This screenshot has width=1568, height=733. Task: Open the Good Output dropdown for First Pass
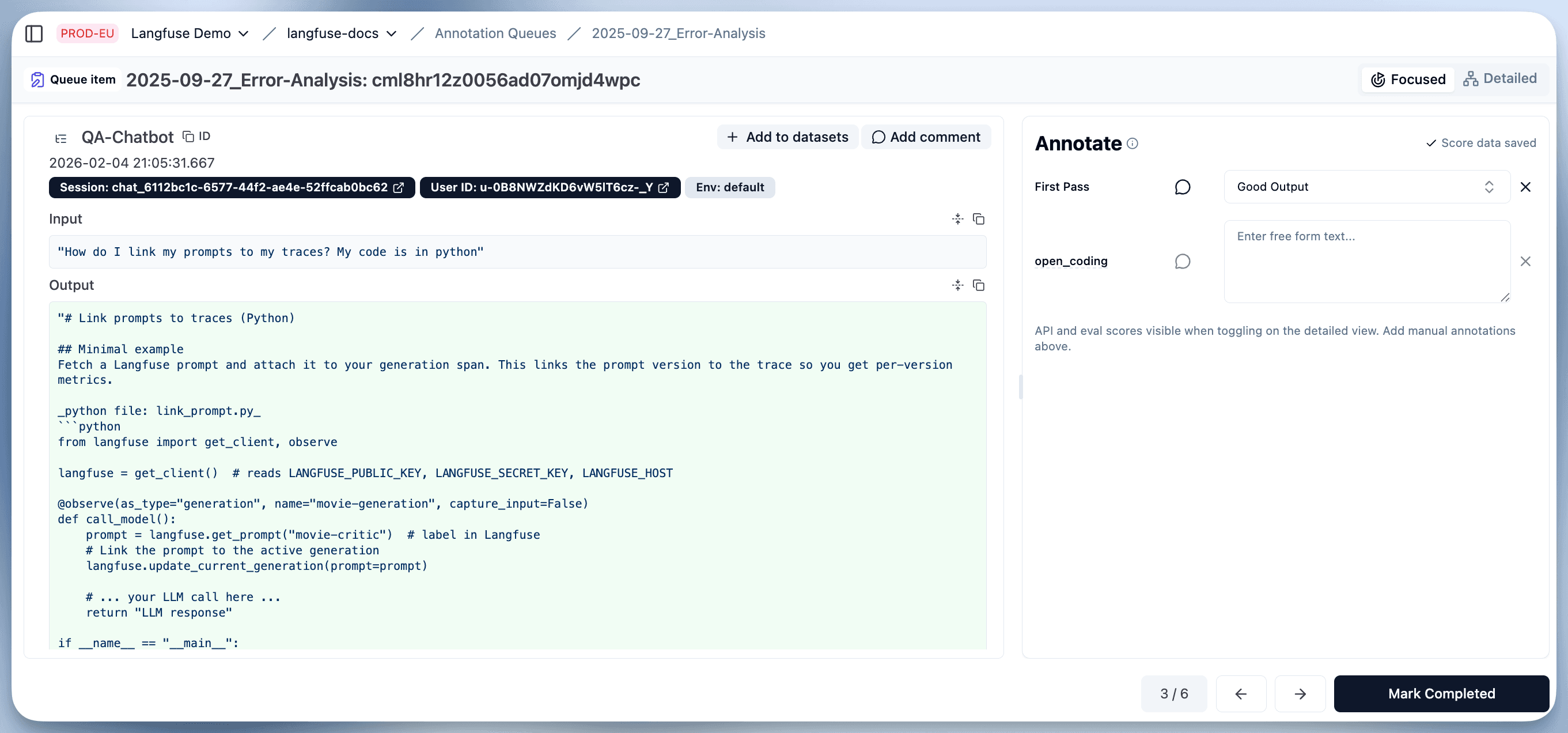[x=1366, y=187]
